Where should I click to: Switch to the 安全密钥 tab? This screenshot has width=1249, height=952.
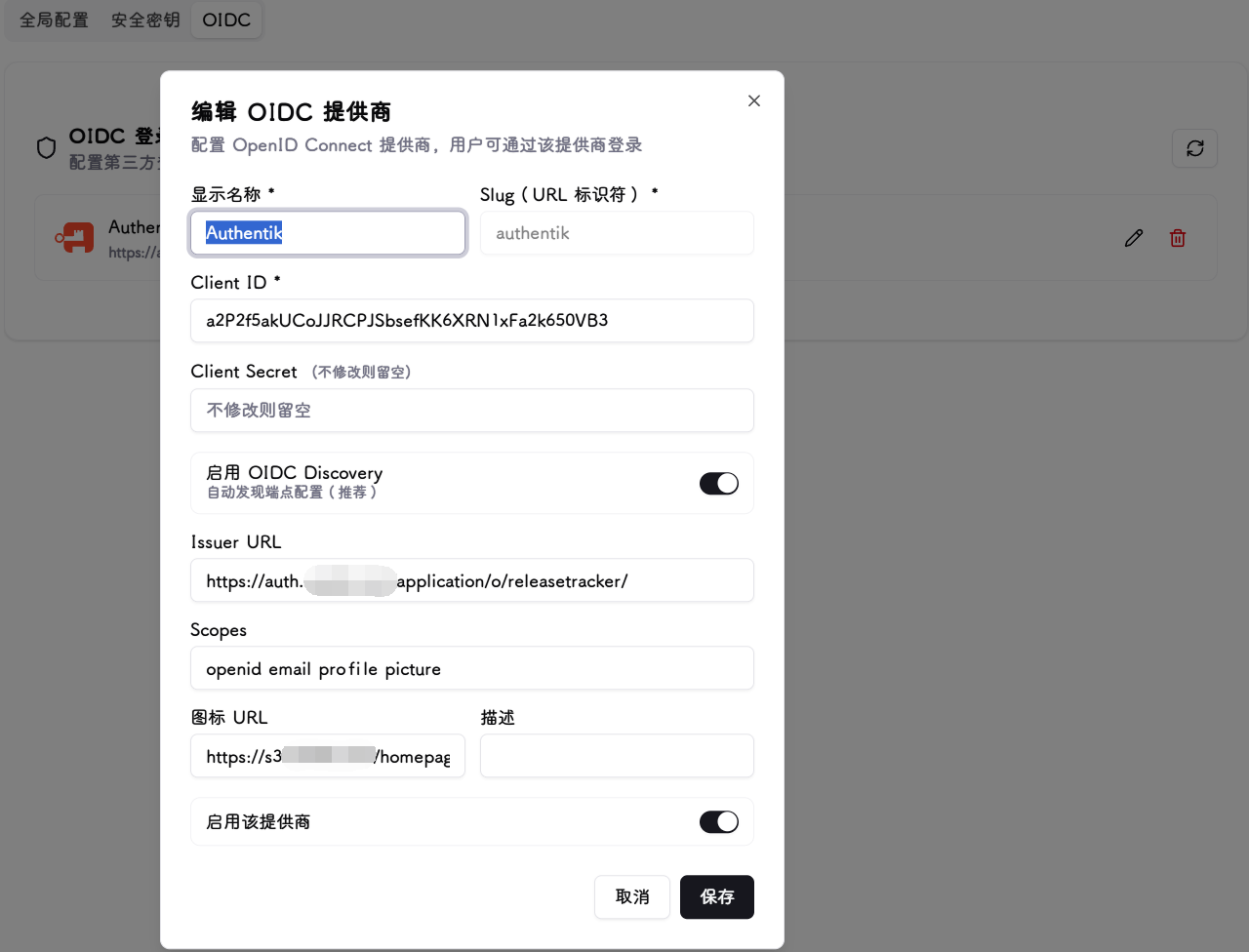click(145, 20)
